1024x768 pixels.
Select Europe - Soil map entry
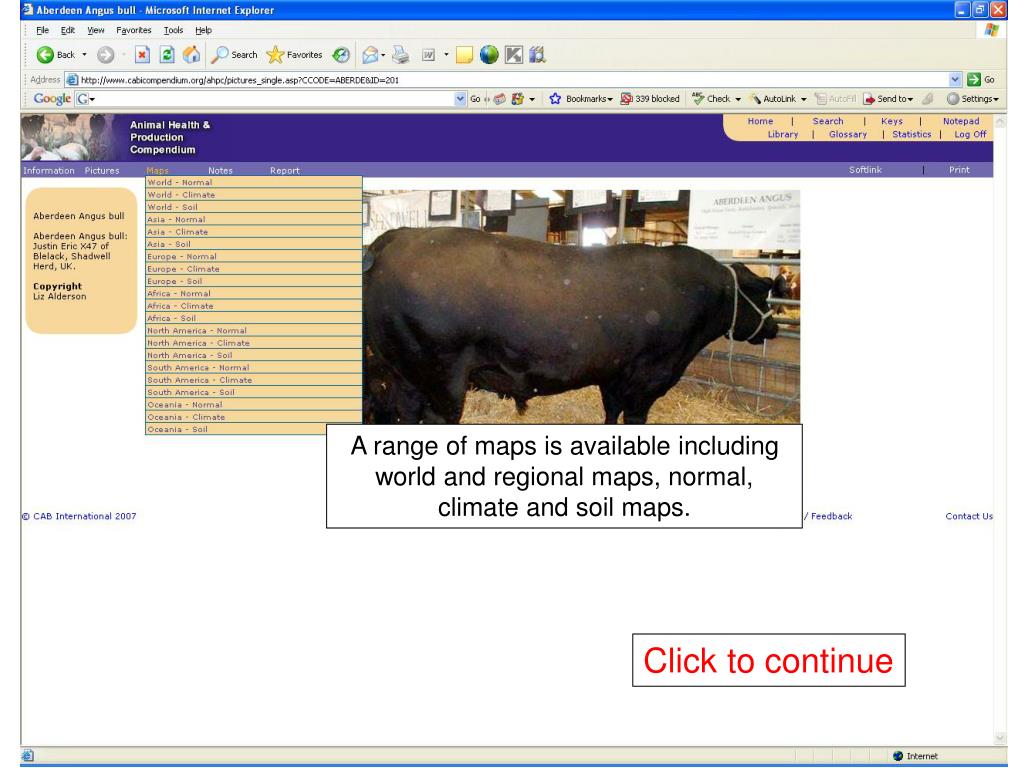tap(253, 281)
